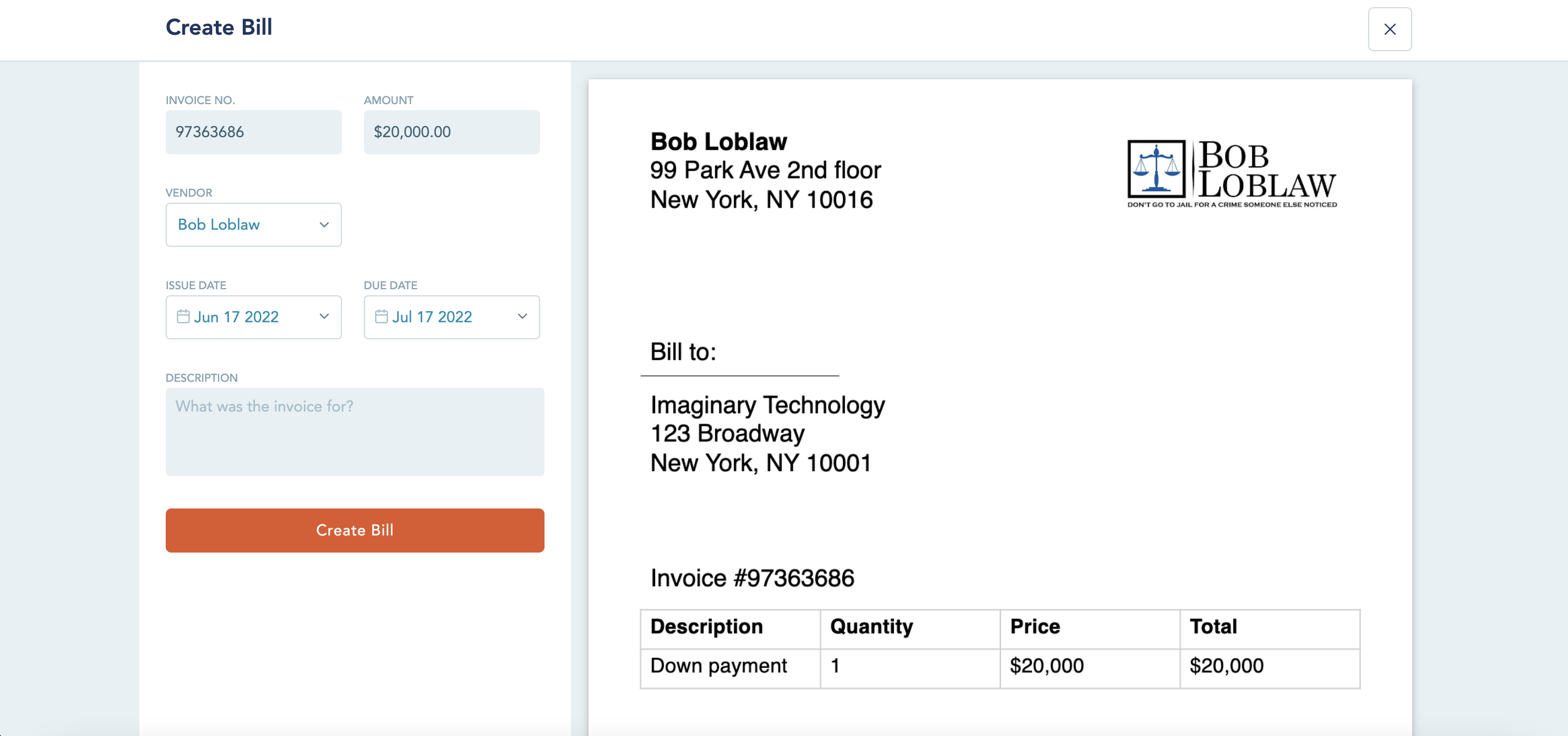Screen dimensions: 1568x736
Task: Click the Jul 17 2022 date value
Action: coord(432,317)
